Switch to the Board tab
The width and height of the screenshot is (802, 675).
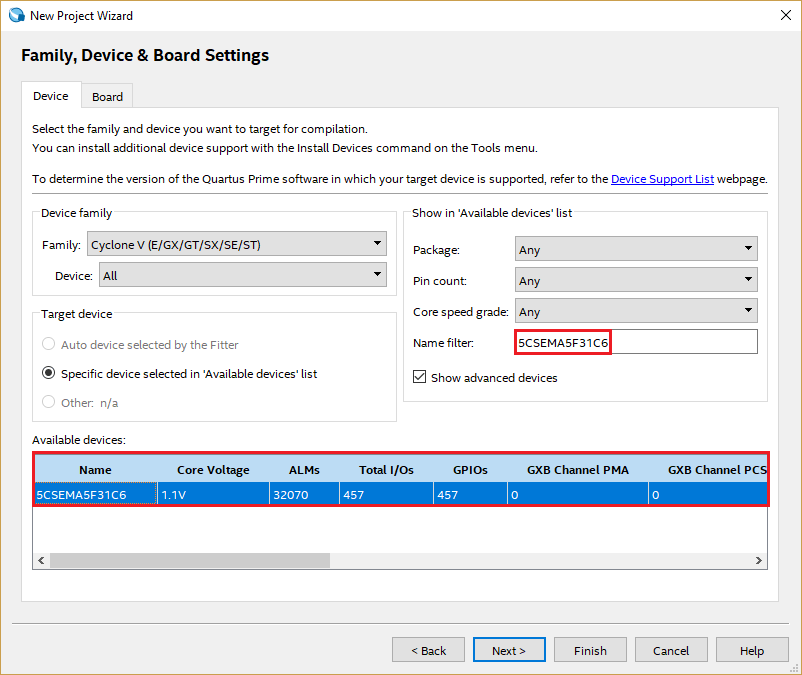107,97
